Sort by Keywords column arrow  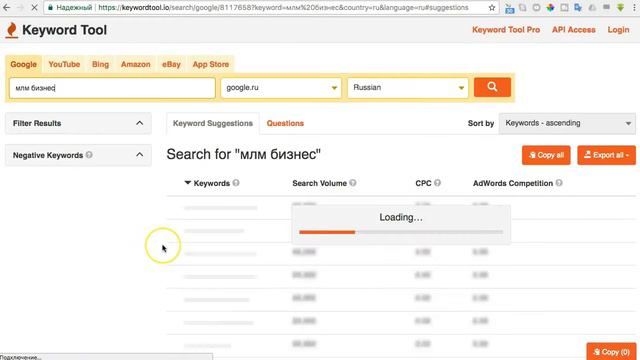pyautogui.click(x=187, y=183)
